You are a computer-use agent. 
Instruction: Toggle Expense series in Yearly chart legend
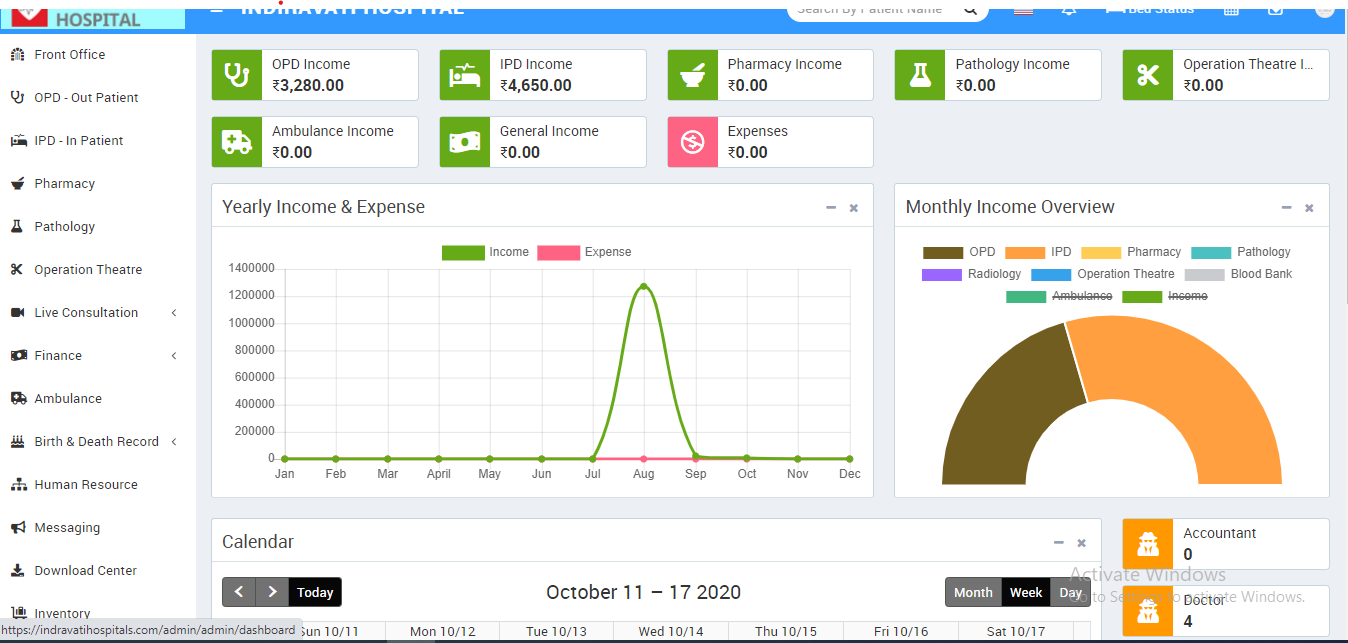point(585,252)
